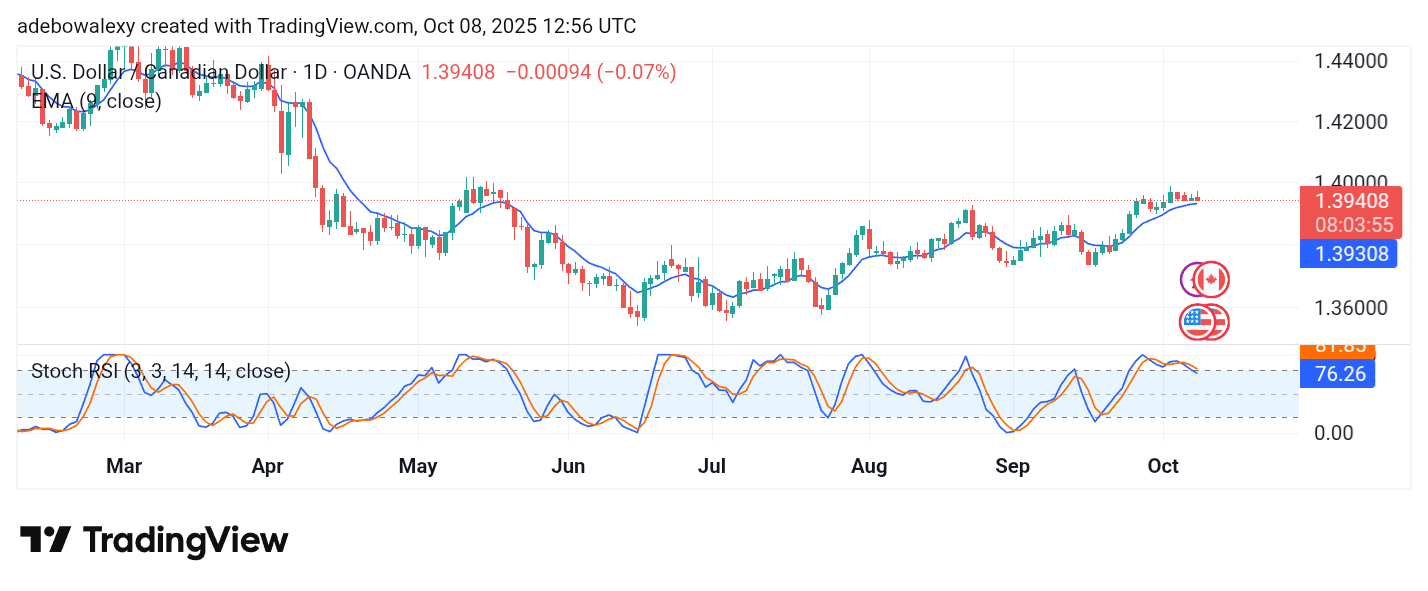Click the Aug label on time axis
Screen dimensions: 1428x591
867,466
